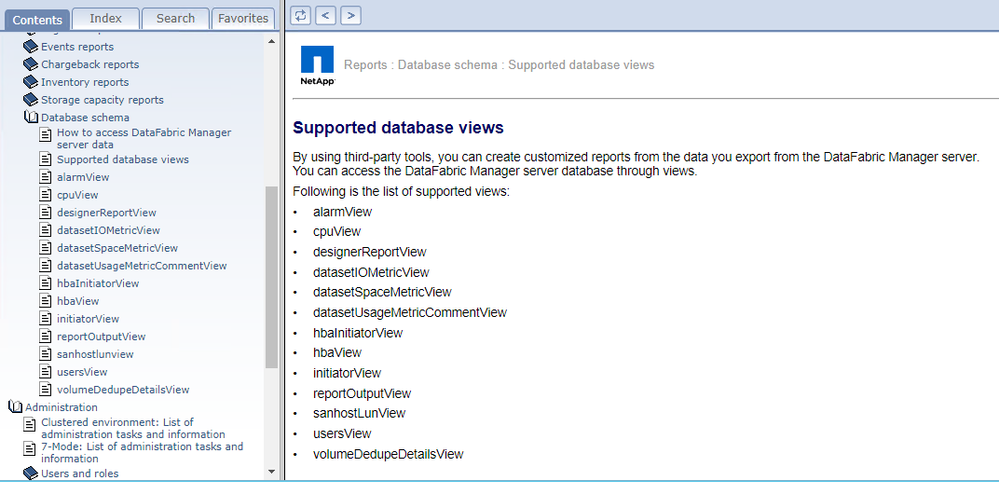Click page icon beside reportOutputView
The width and height of the screenshot is (999, 482).
coord(45,336)
